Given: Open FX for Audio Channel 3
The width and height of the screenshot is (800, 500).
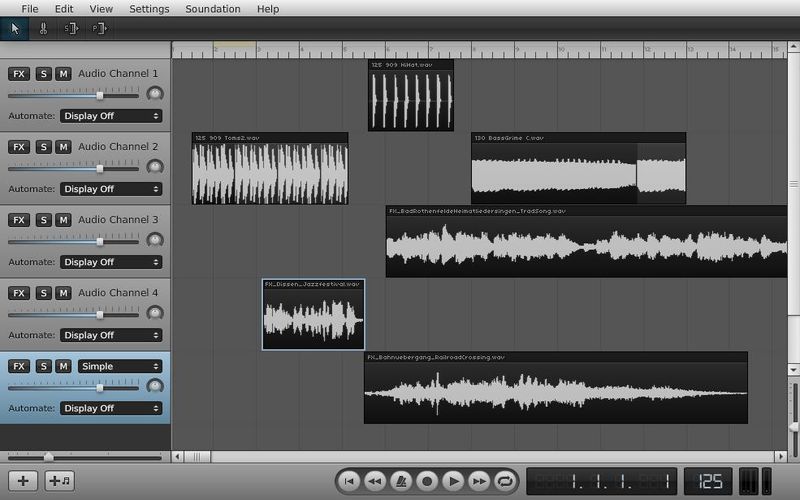Looking at the screenshot, I should [19, 220].
